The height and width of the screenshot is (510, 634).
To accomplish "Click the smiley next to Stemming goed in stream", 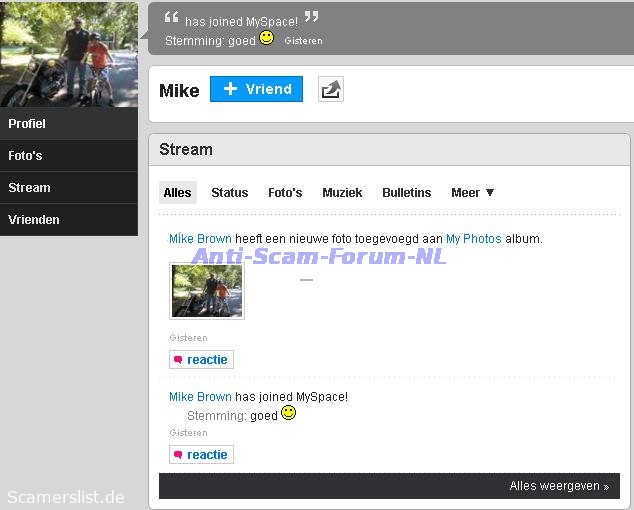I will (x=288, y=412).
